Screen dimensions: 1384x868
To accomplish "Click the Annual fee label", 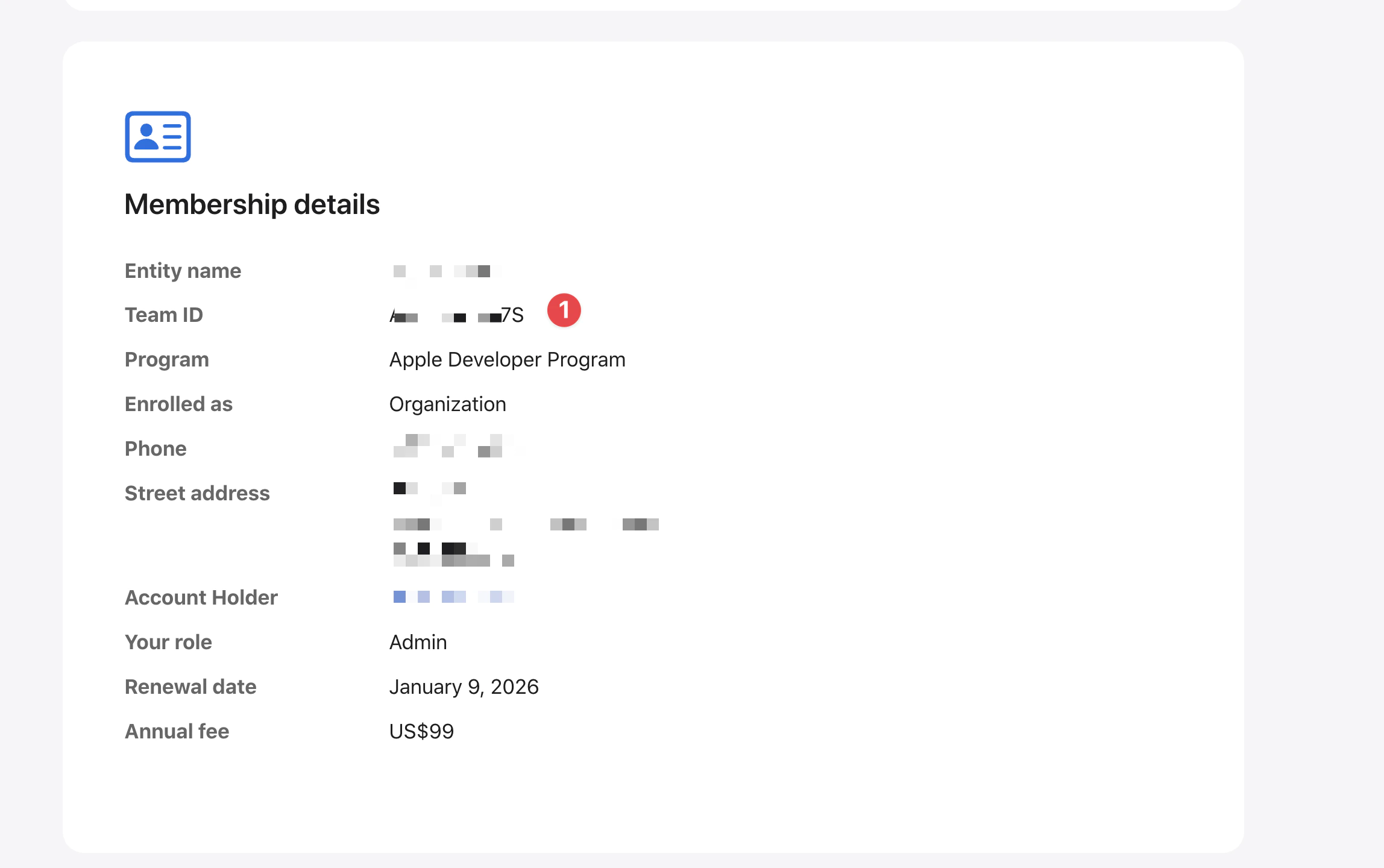I will [x=177, y=731].
